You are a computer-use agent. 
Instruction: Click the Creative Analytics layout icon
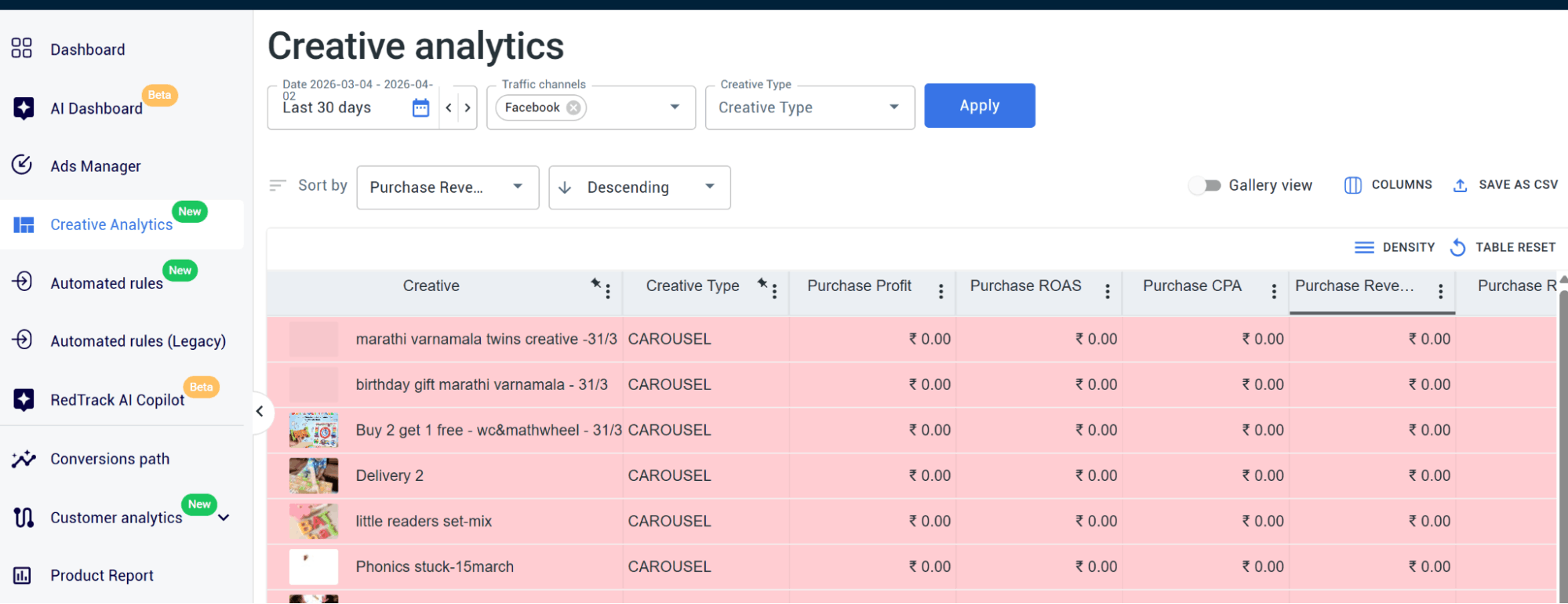click(24, 225)
